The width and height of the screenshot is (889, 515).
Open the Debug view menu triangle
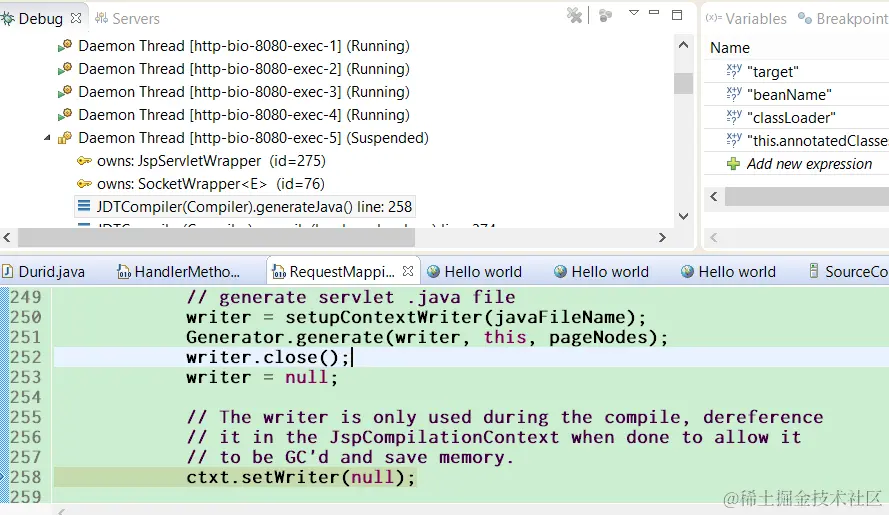click(634, 12)
